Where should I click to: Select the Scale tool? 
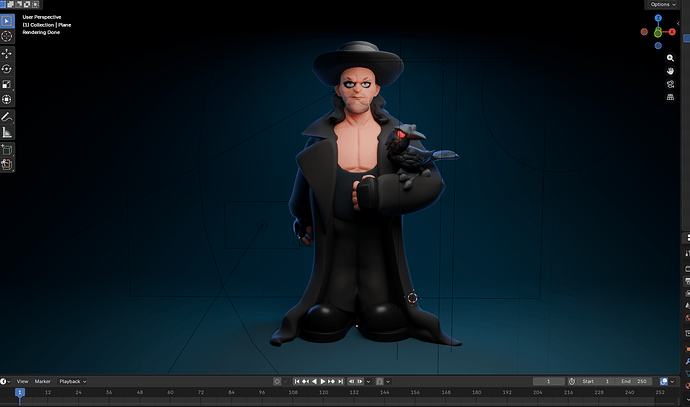[x=7, y=84]
